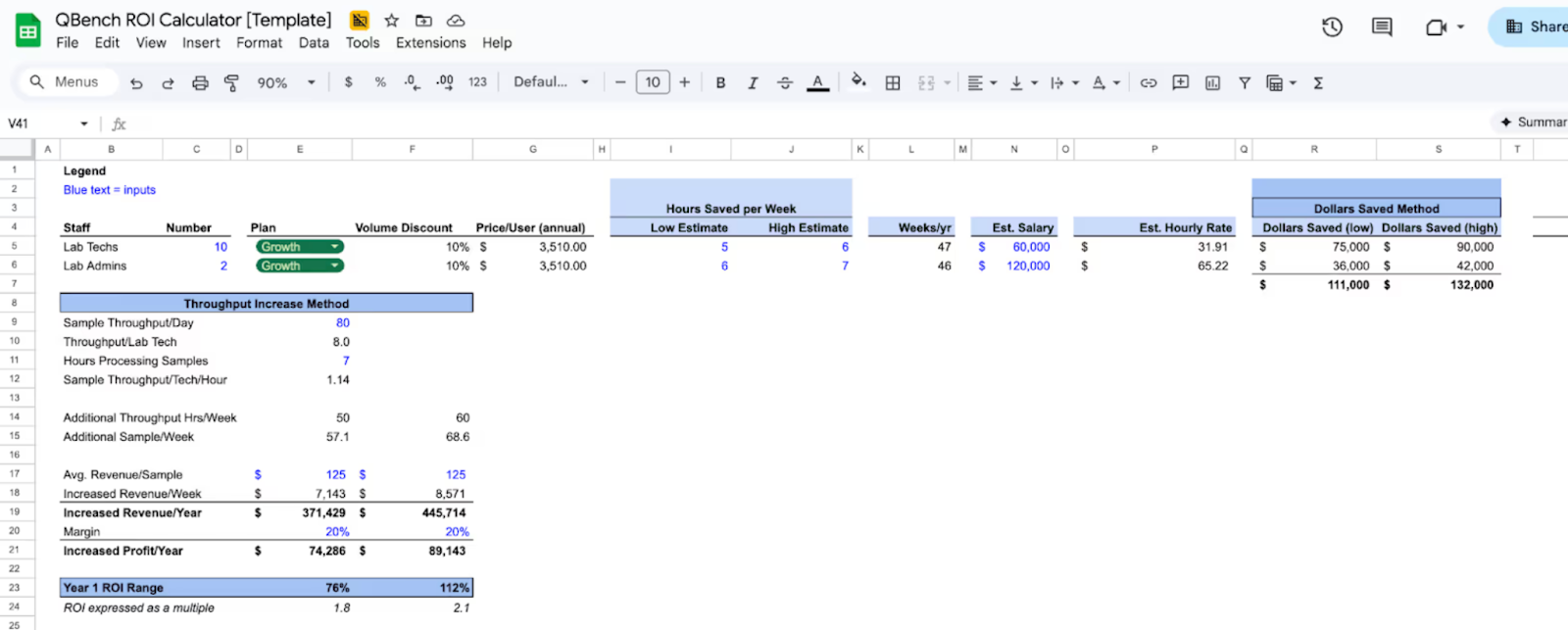Open the Extensions menu

click(430, 43)
